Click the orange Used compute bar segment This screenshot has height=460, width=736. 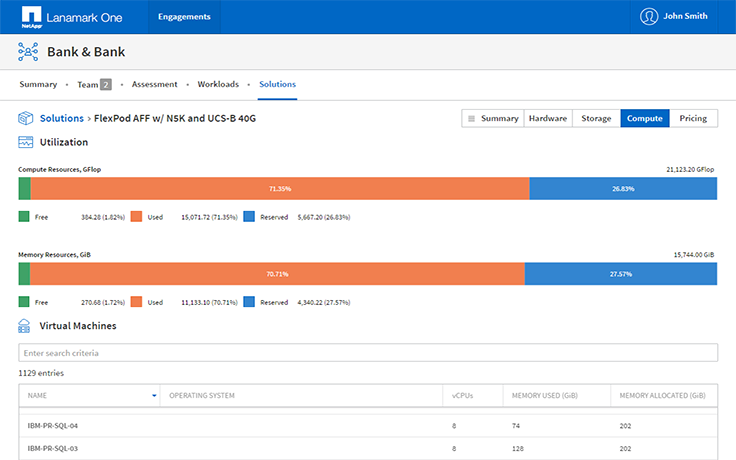tap(280, 188)
